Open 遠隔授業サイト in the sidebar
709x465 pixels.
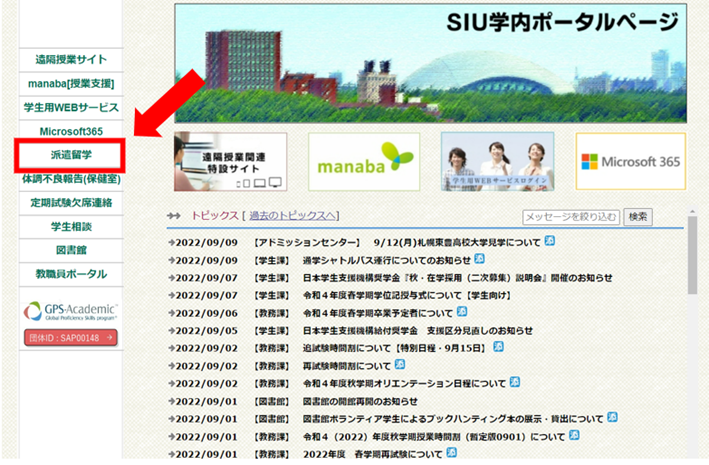(71, 60)
